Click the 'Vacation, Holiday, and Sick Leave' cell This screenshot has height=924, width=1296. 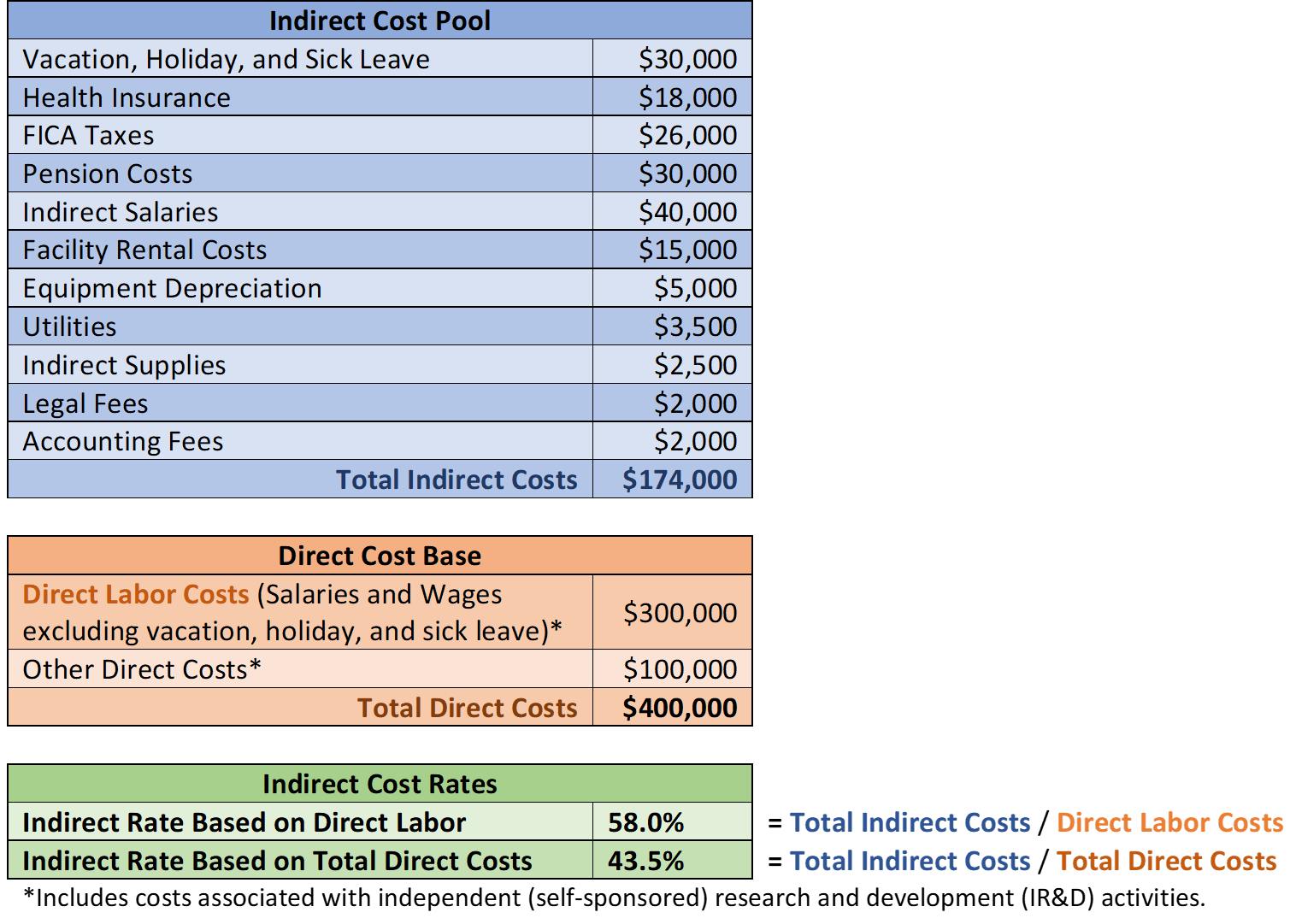coord(300,58)
